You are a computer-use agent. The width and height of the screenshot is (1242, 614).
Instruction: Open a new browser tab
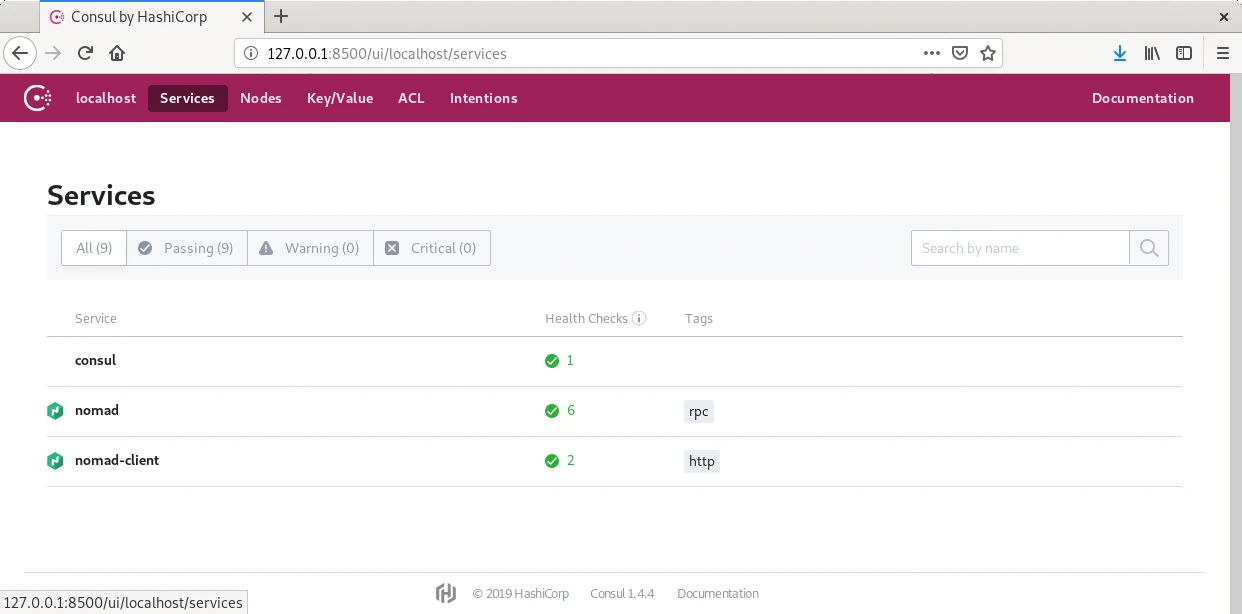[281, 16]
